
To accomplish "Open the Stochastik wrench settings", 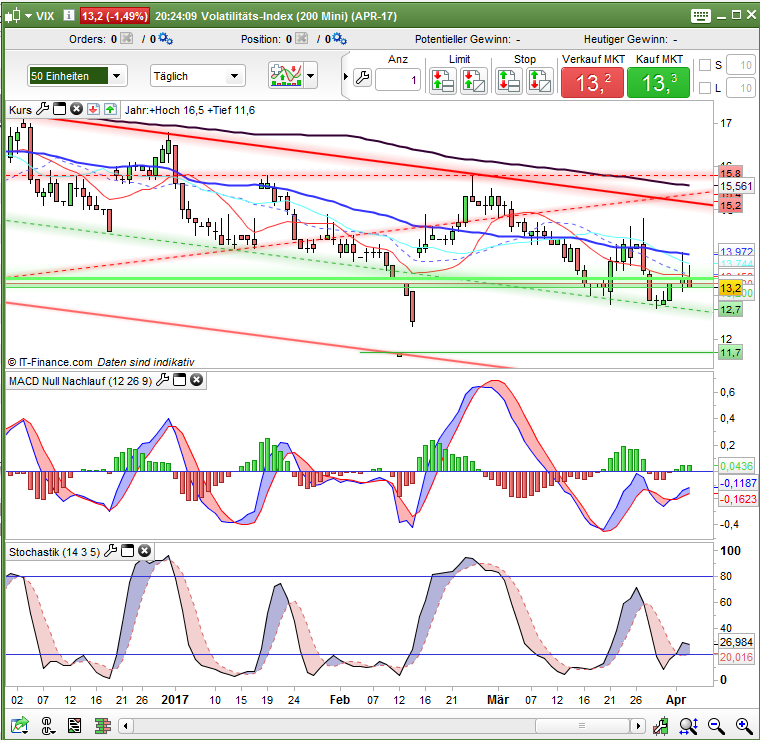I will pos(111,551).
